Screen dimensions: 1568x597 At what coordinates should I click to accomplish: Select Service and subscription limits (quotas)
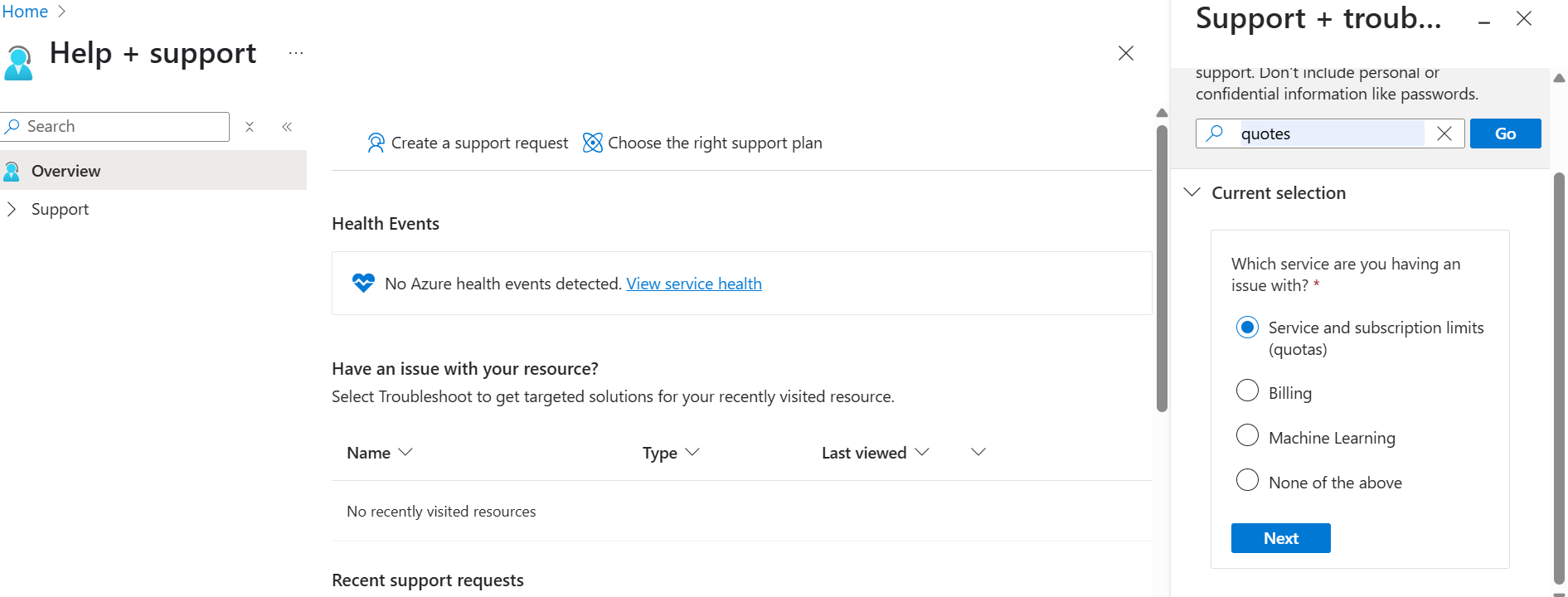tap(1247, 328)
